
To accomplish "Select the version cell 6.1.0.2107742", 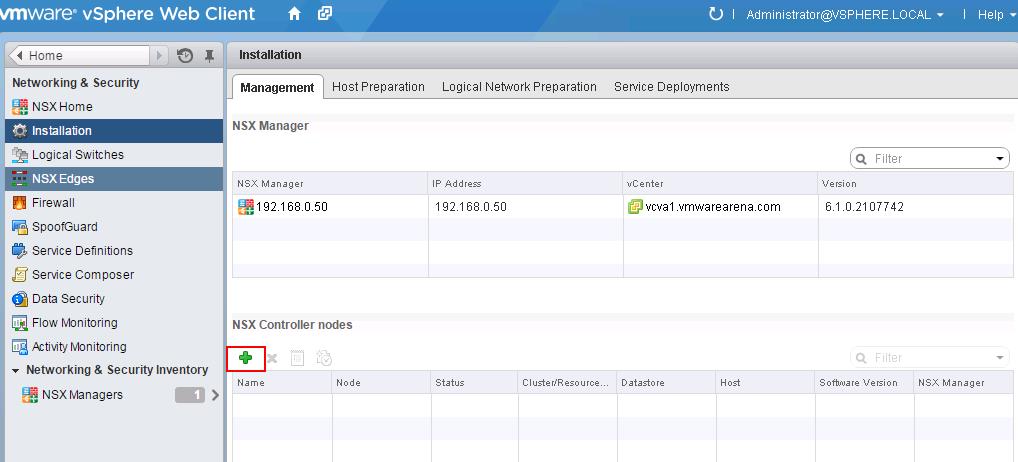I will pos(915,207).
